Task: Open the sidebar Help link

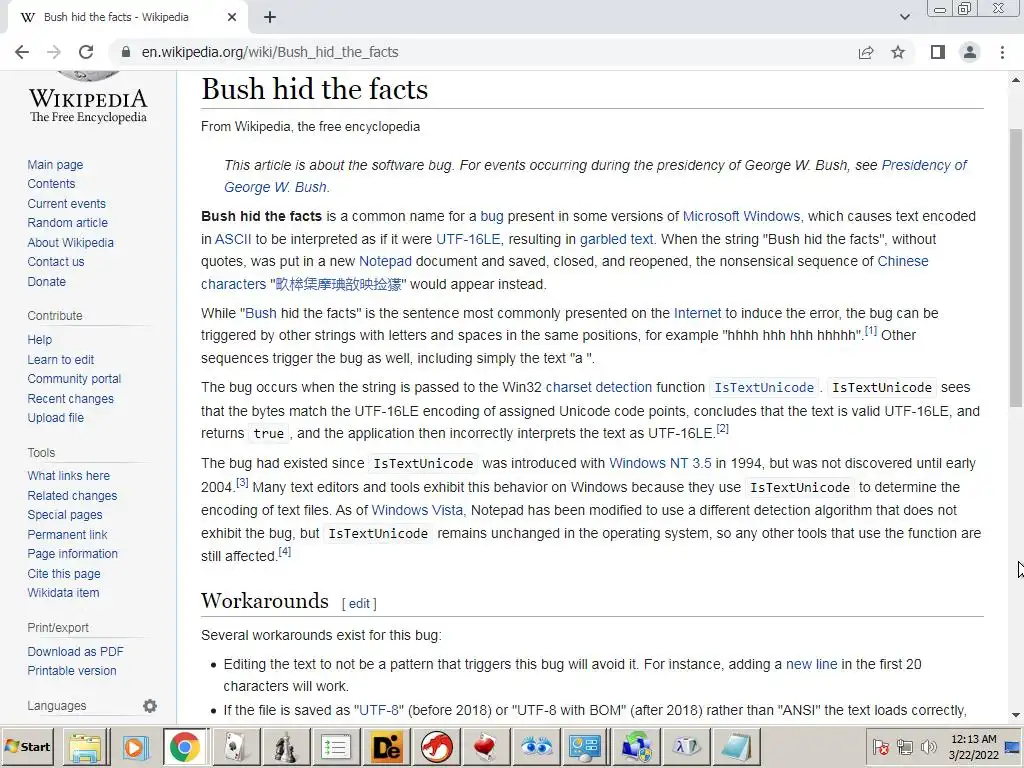Action: click(x=39, y=340)
